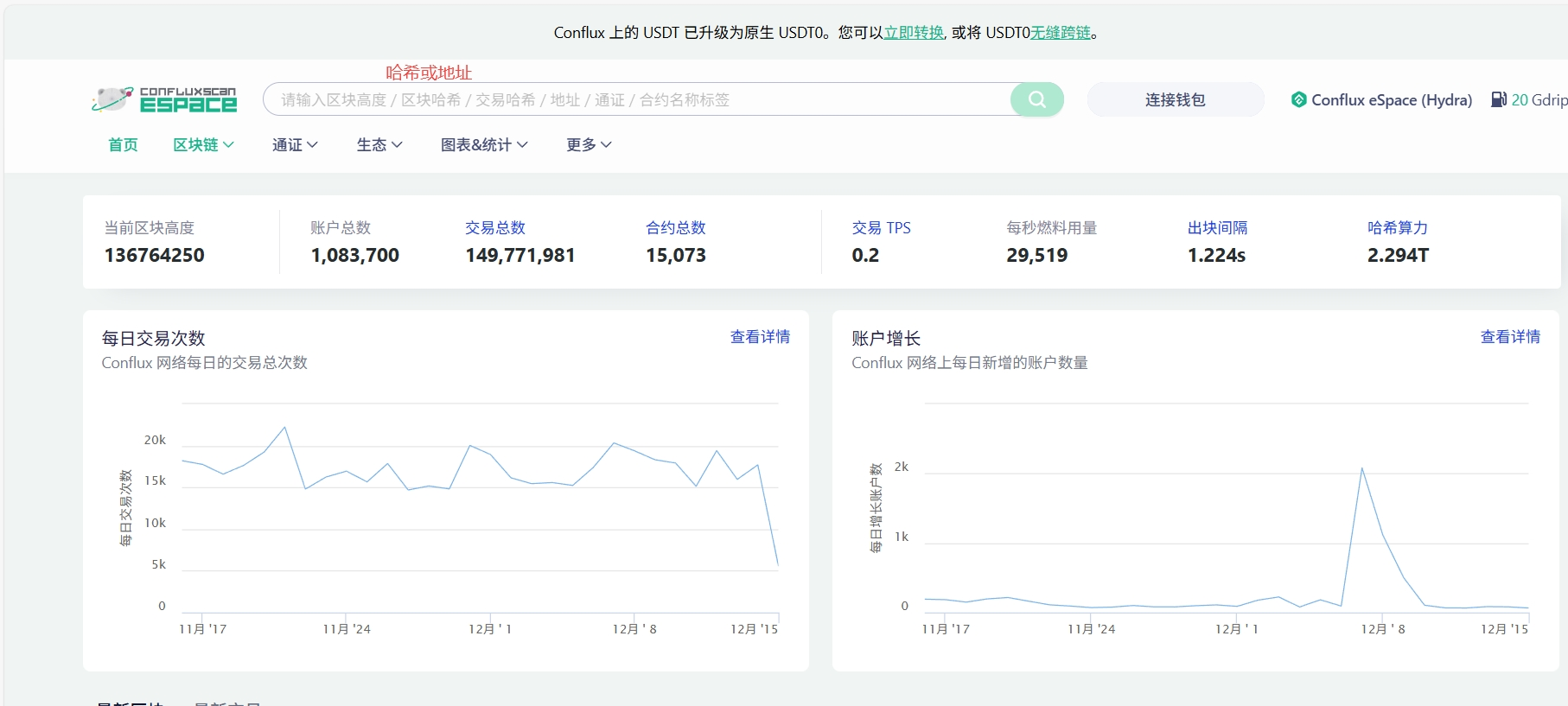
Task: Open 查看详情 for daily transactions chart
Action: pyautogui.click(x=760, y=337)
